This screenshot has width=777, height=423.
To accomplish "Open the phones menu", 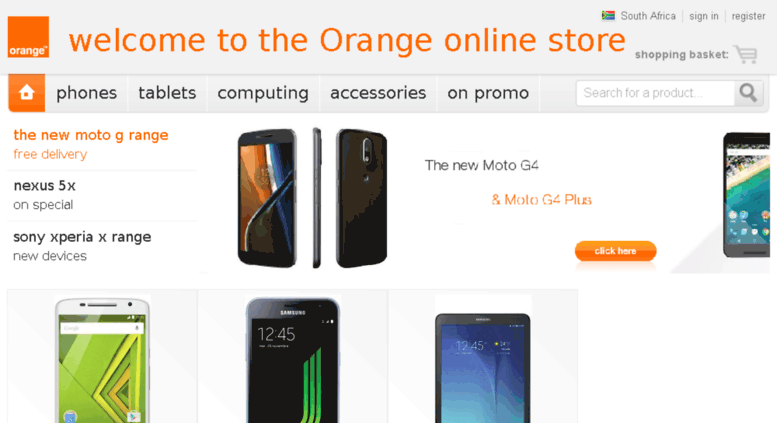I will [x=86, y=93].
